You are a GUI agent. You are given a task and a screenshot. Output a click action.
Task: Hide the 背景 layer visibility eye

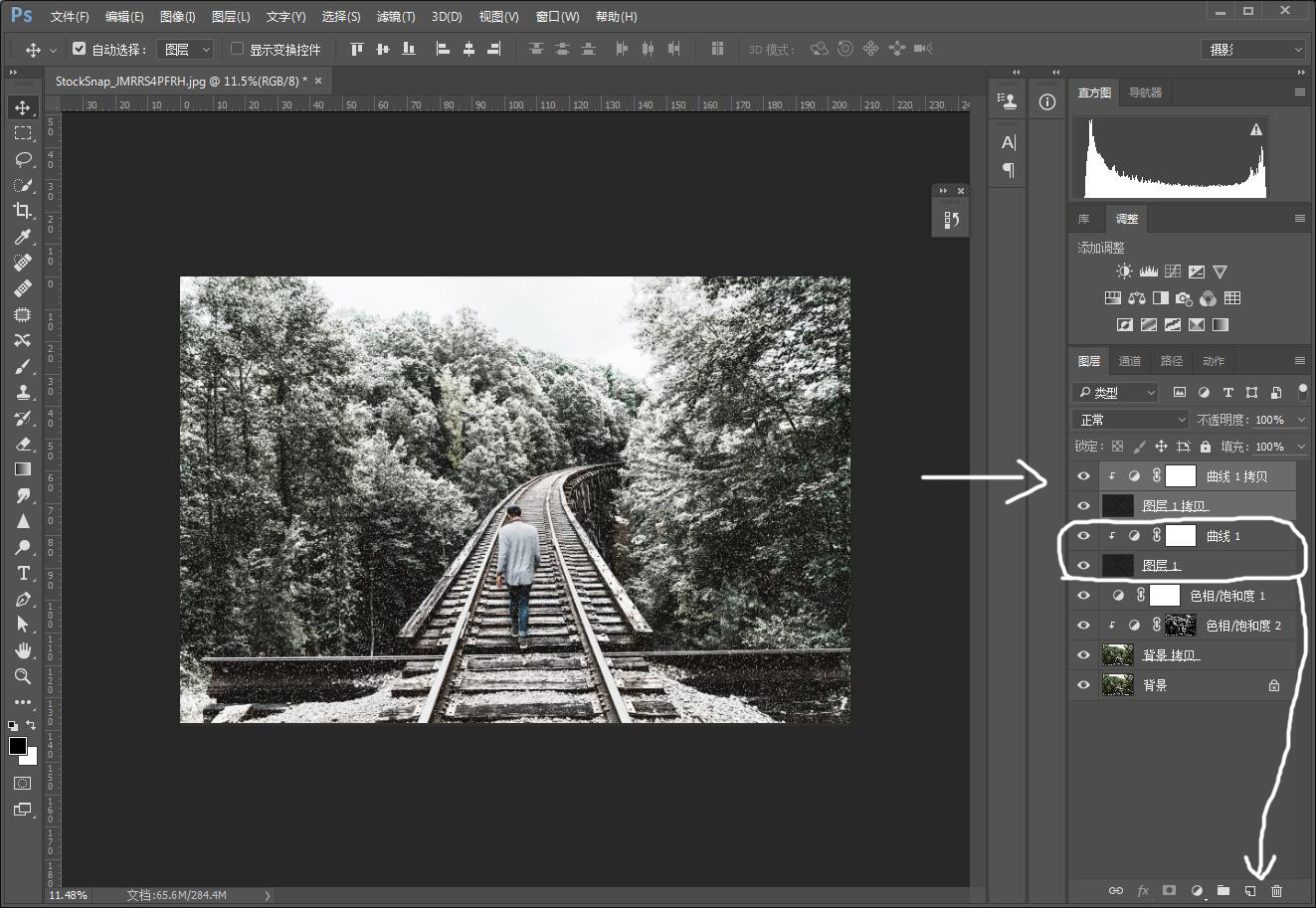tap(1083, 685)
